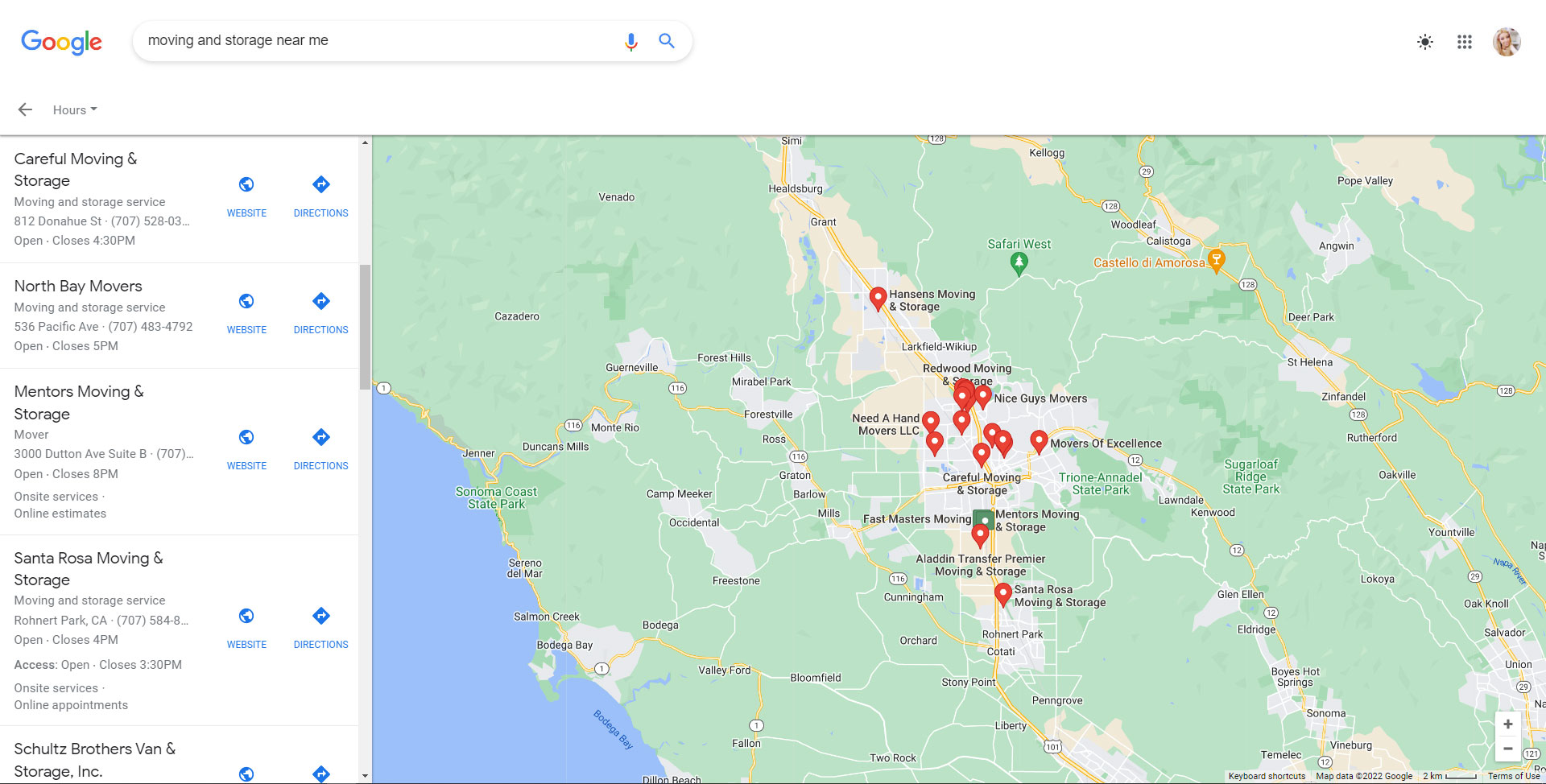Screen dimensions: 1546x784
Task: Toggle the brightness theme icon
Action: [1425, 42]
